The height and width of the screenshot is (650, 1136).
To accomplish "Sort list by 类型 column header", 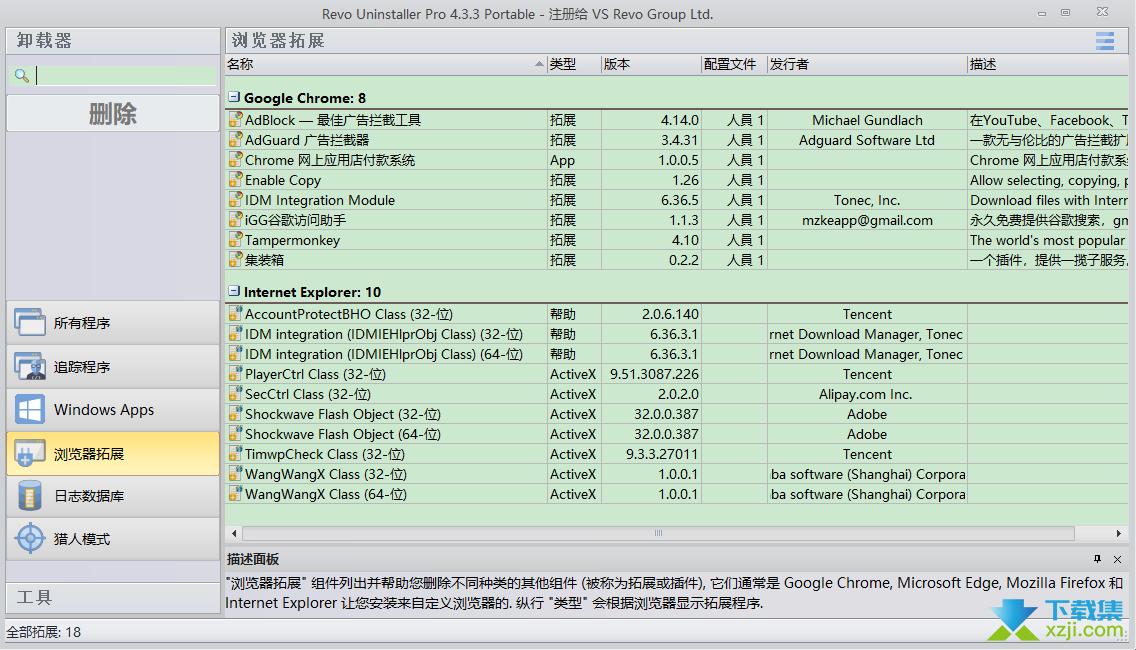I will (x=573, y=64).
